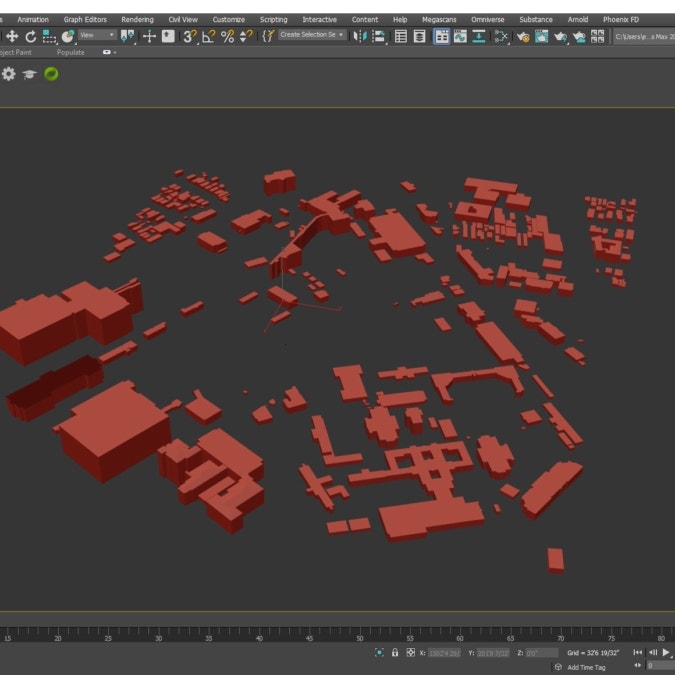This screenshot has width=675, height=675.
Task: Click the green torus icon
Action: pos(51,74)
